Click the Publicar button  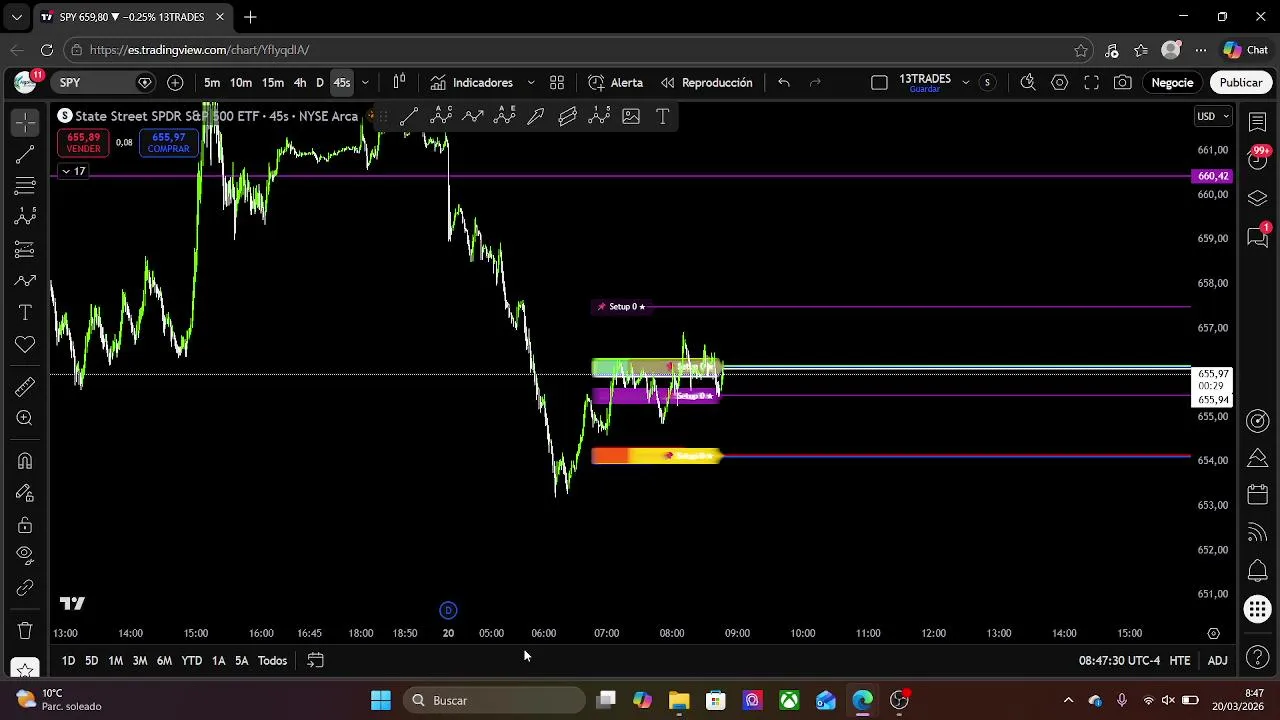1240,83
